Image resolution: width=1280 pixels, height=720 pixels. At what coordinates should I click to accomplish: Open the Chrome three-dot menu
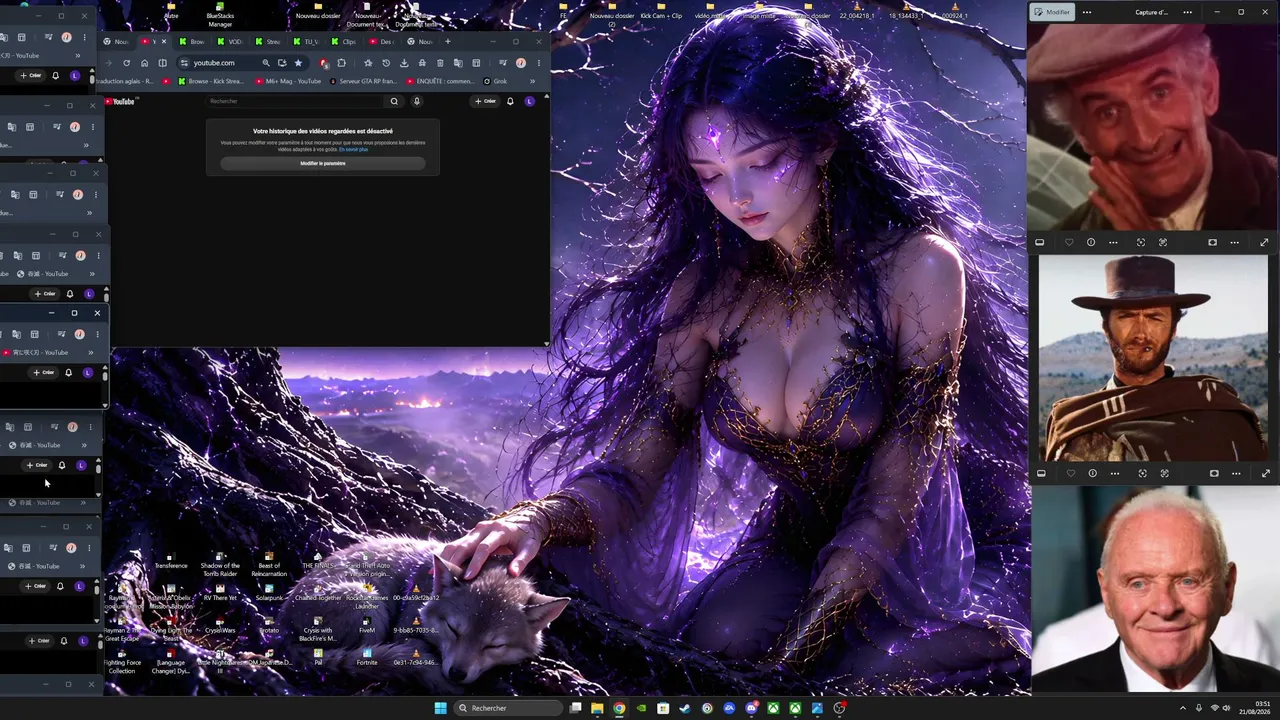(x=538, y=63)
